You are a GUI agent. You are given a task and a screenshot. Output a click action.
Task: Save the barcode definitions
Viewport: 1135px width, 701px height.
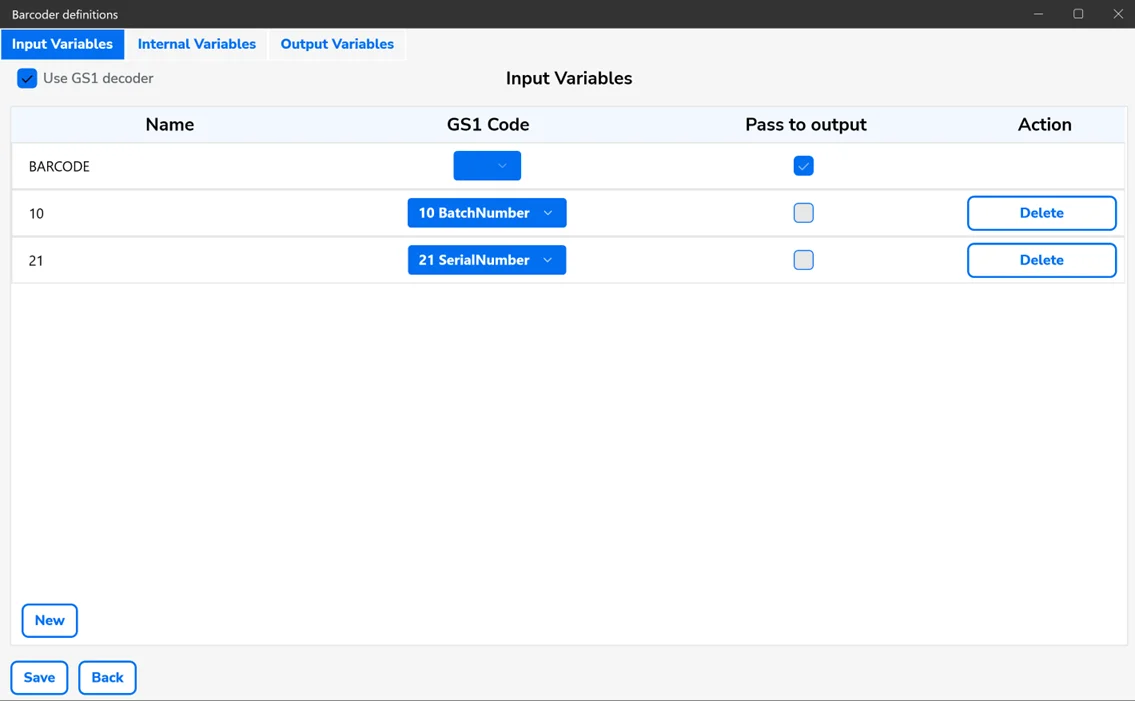[x=39, y=677]
